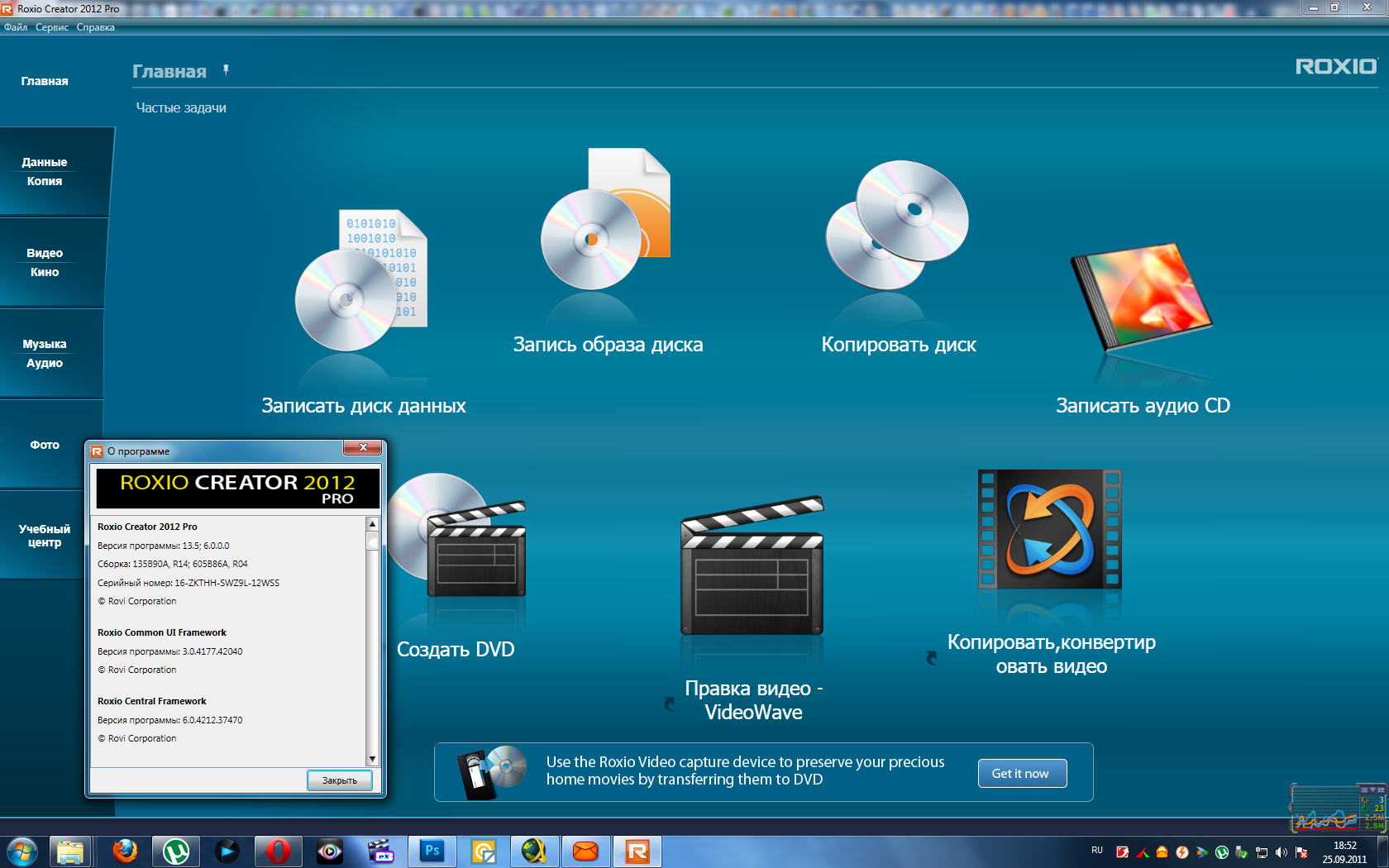Open the Запись образа диска label
Viewport: 1389px width, 868px height.
pyautogui.click(x=608, y=345)
